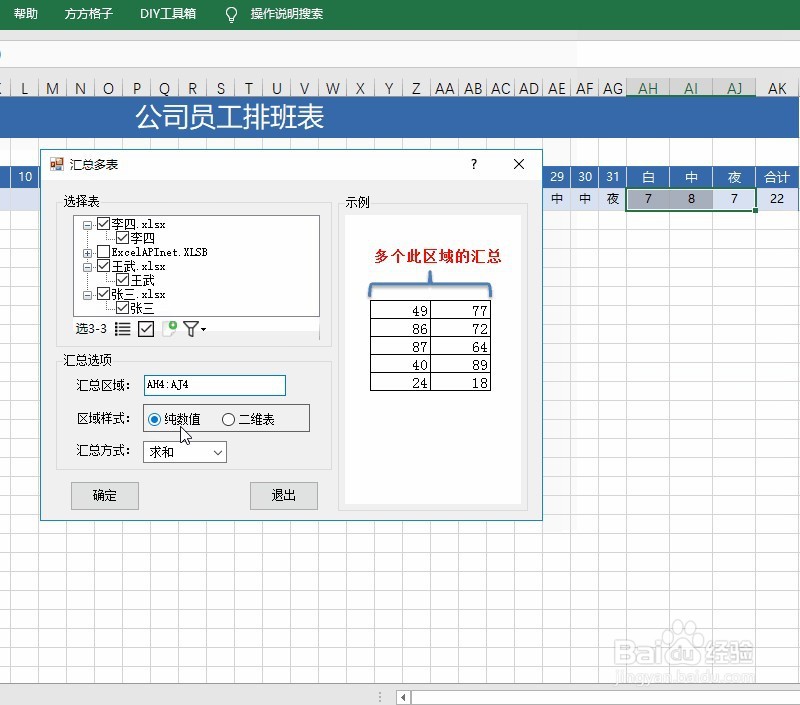The image size is (800, 705).
Task: Open the 汇总方式 dropdown showing 求和
Action: (x=217, y=452)
